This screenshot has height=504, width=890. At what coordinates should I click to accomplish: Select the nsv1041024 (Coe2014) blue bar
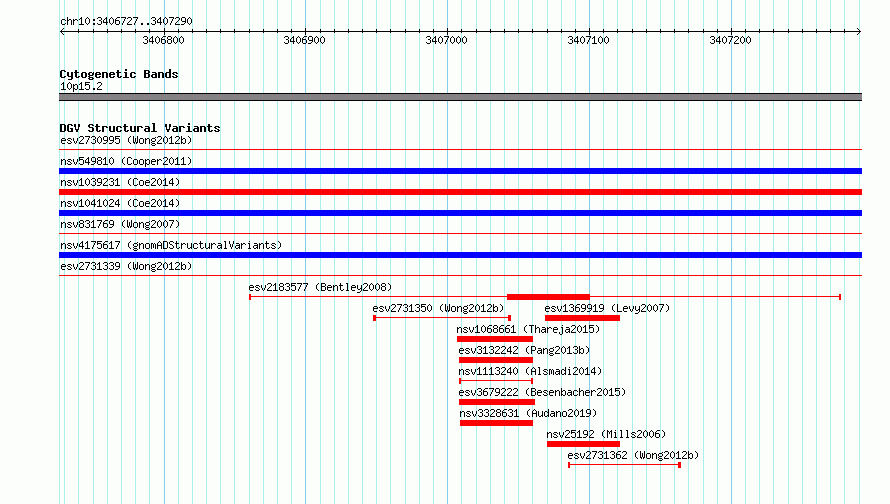click(460, 213)
